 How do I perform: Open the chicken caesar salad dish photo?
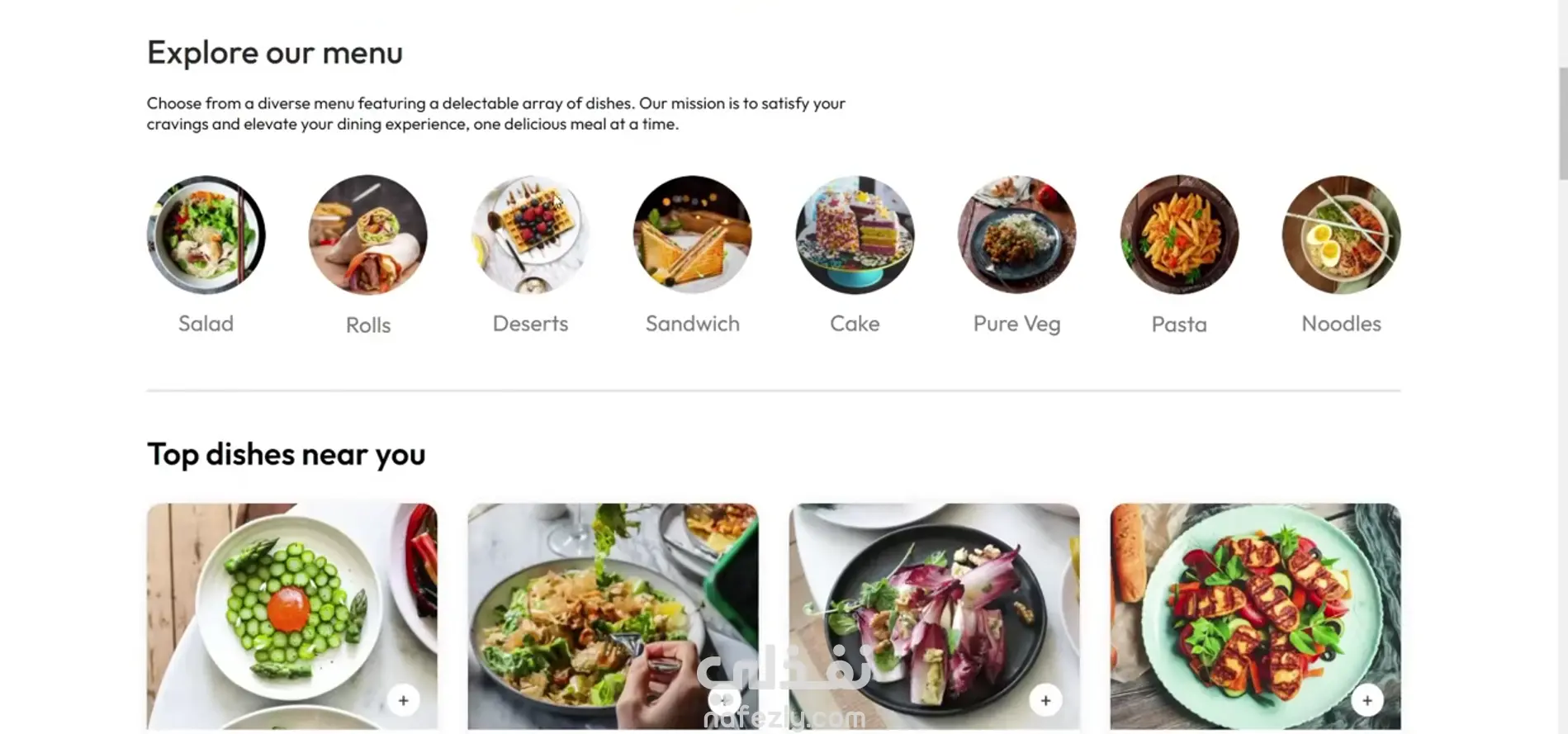(613, 616)
